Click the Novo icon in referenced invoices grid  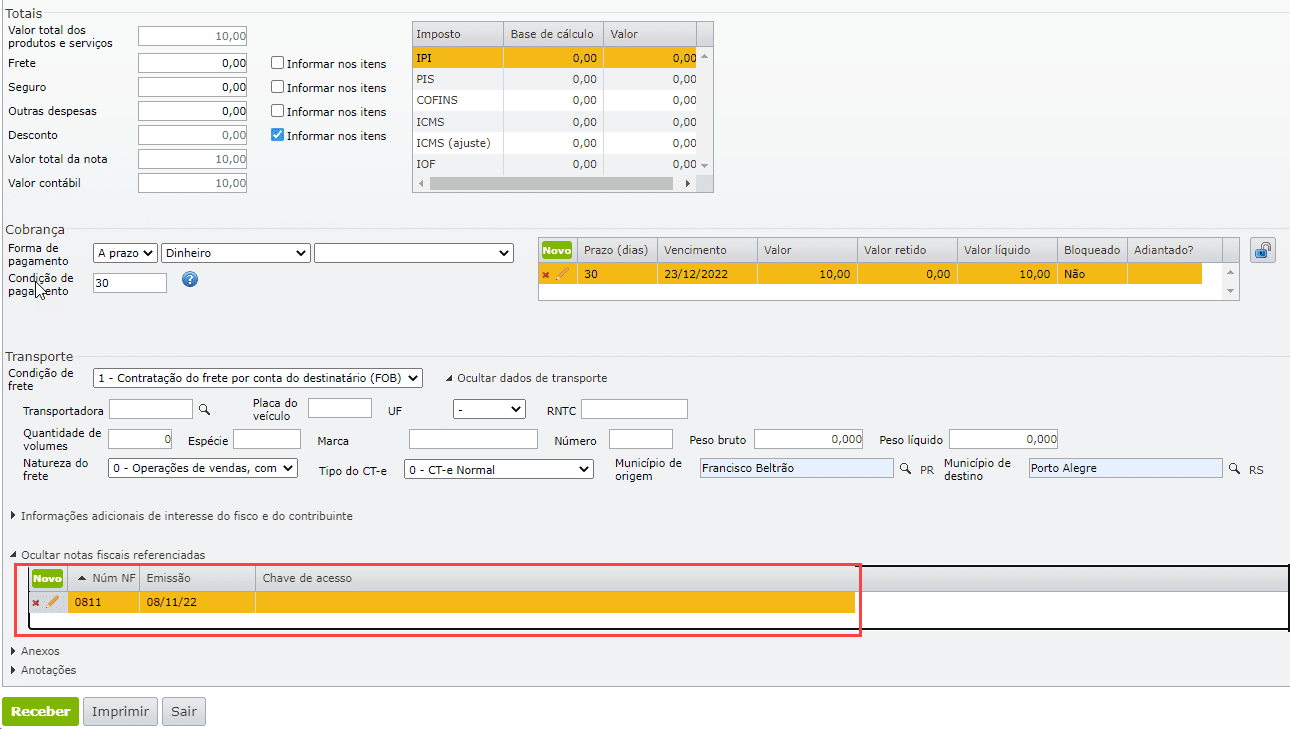click(47, 579)
